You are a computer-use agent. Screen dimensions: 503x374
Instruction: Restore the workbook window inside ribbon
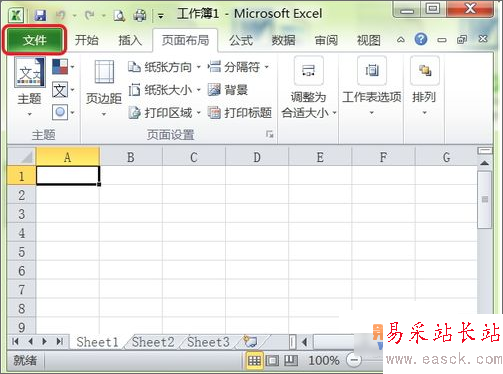(x=462, y=40)
